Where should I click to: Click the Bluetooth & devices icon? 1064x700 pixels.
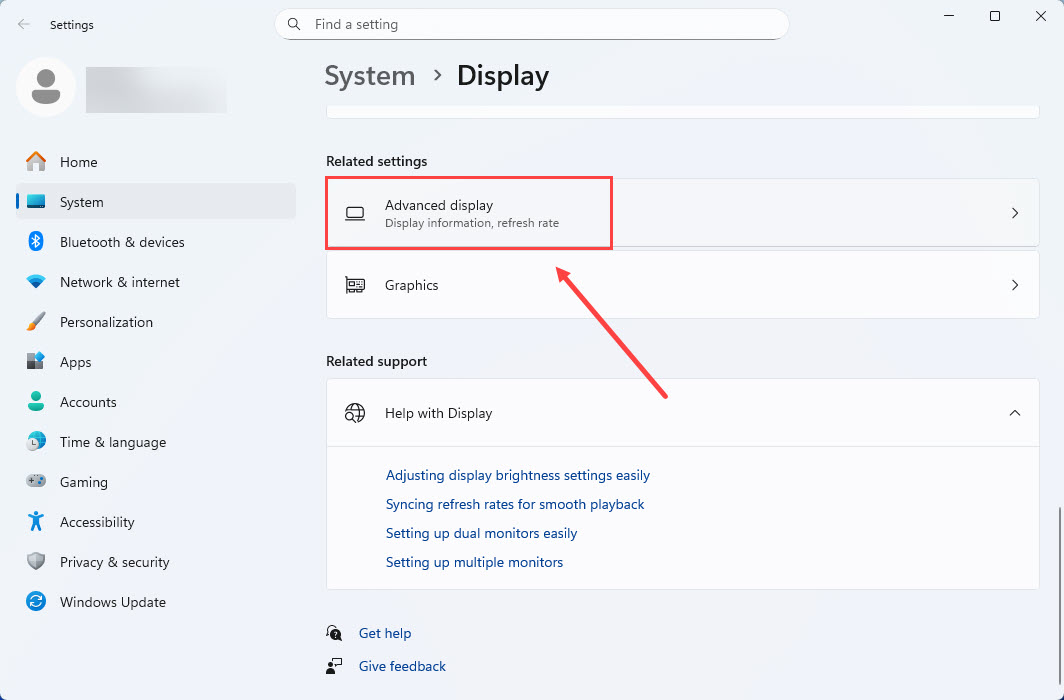(36, 242)
